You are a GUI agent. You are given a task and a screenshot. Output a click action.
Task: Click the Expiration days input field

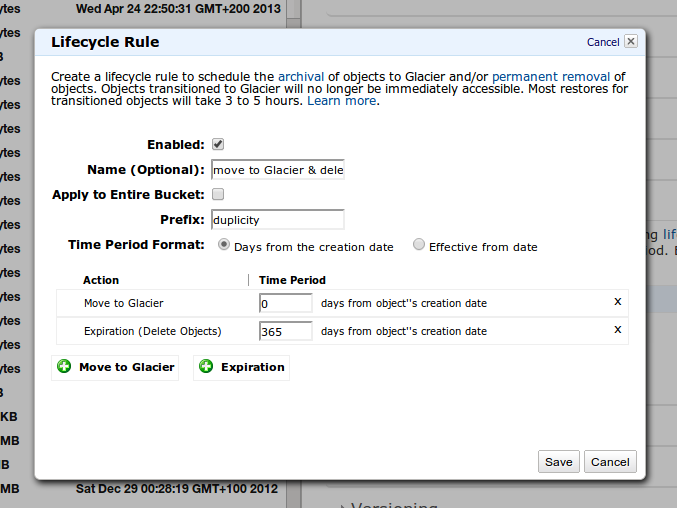tap(286, 331)
